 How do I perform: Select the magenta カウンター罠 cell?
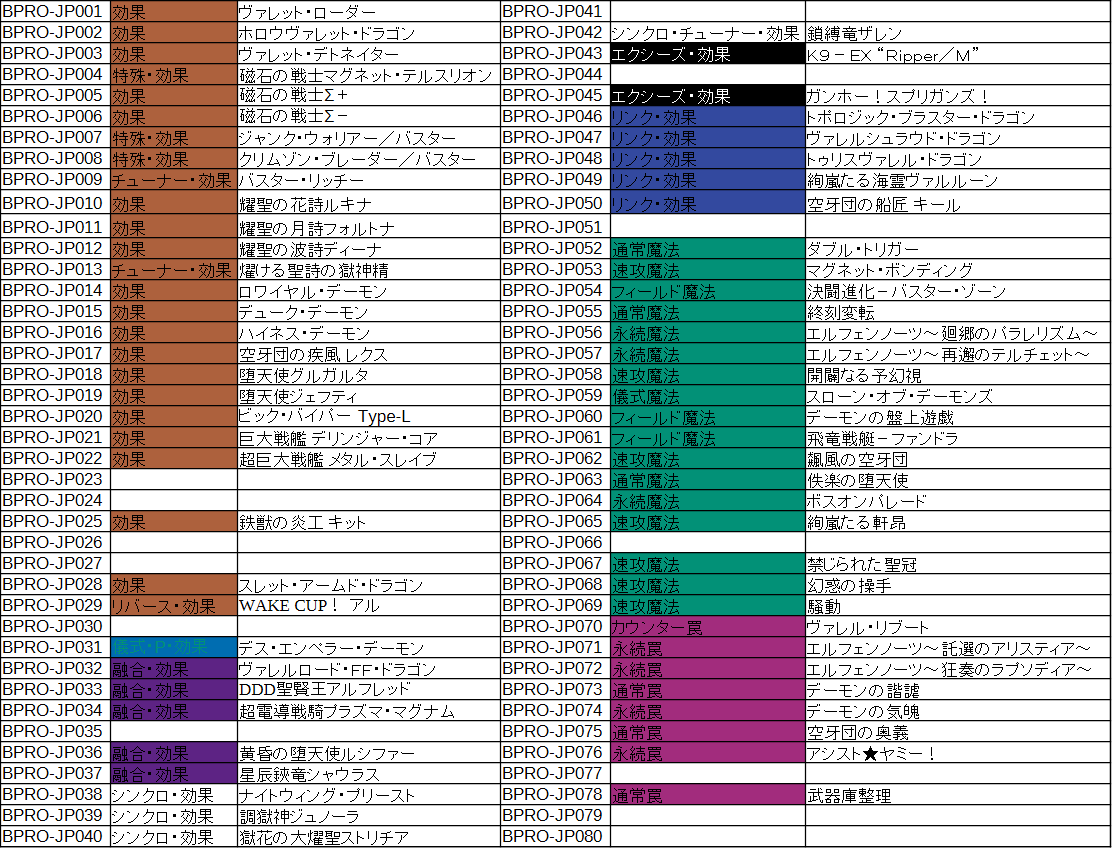[x=707, y=627]
